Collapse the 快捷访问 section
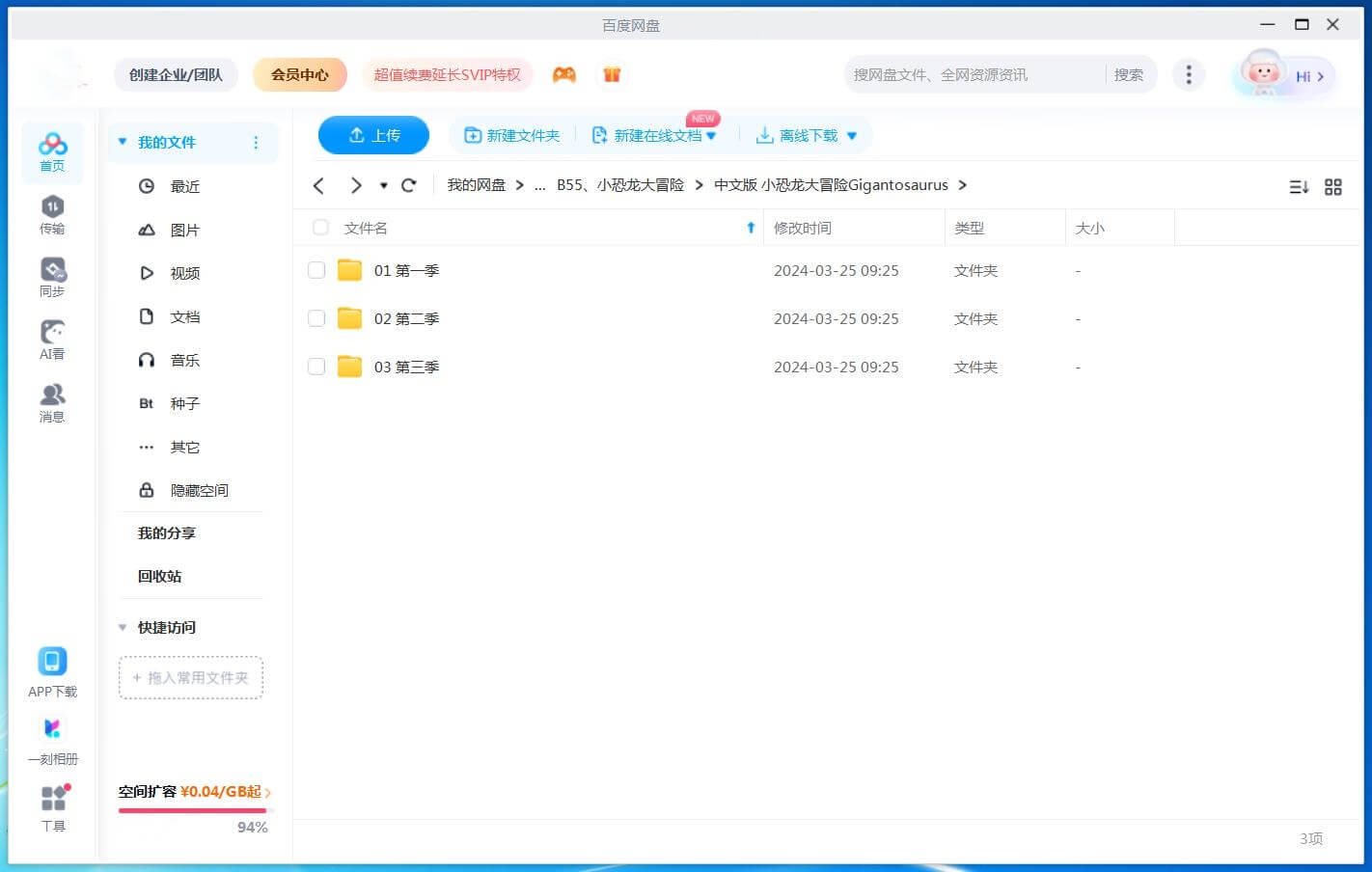 [123, 627]
